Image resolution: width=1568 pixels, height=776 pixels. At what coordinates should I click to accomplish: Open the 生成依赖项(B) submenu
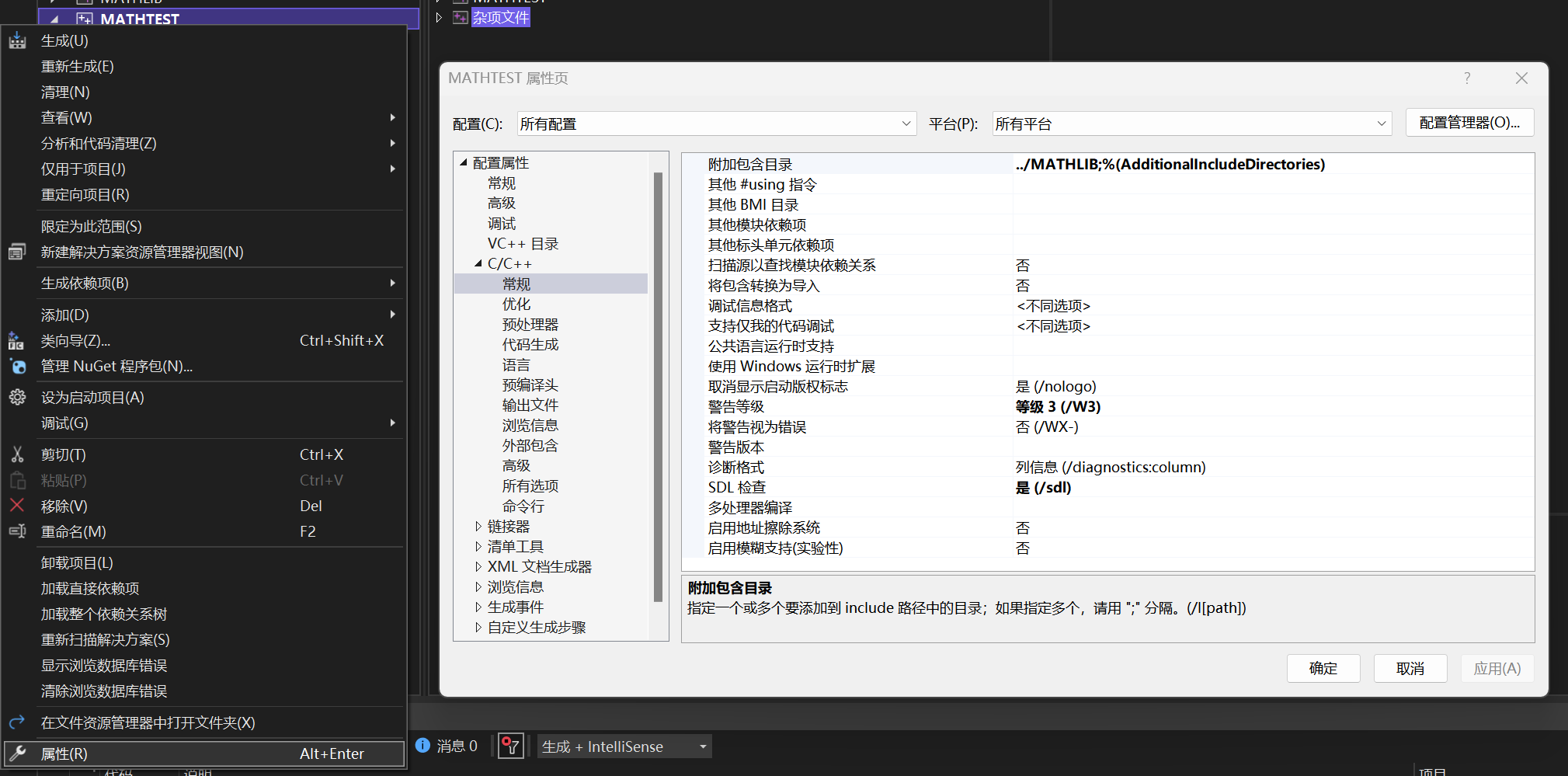point(204,283)
